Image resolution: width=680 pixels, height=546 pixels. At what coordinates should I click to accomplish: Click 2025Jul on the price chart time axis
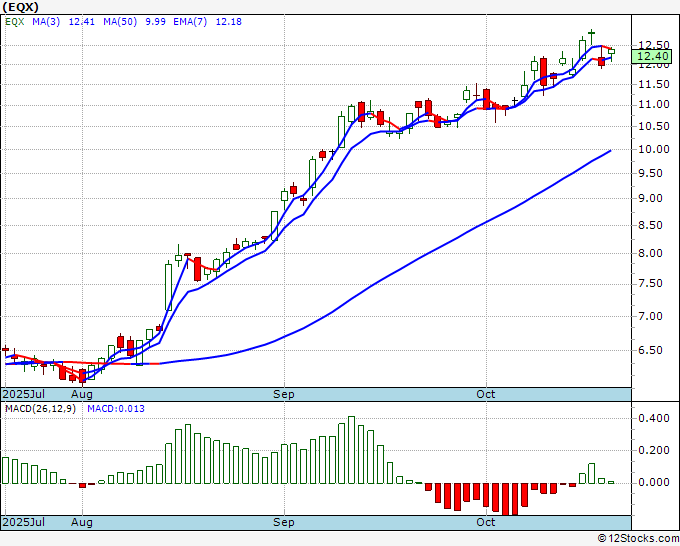coord(24,394)
